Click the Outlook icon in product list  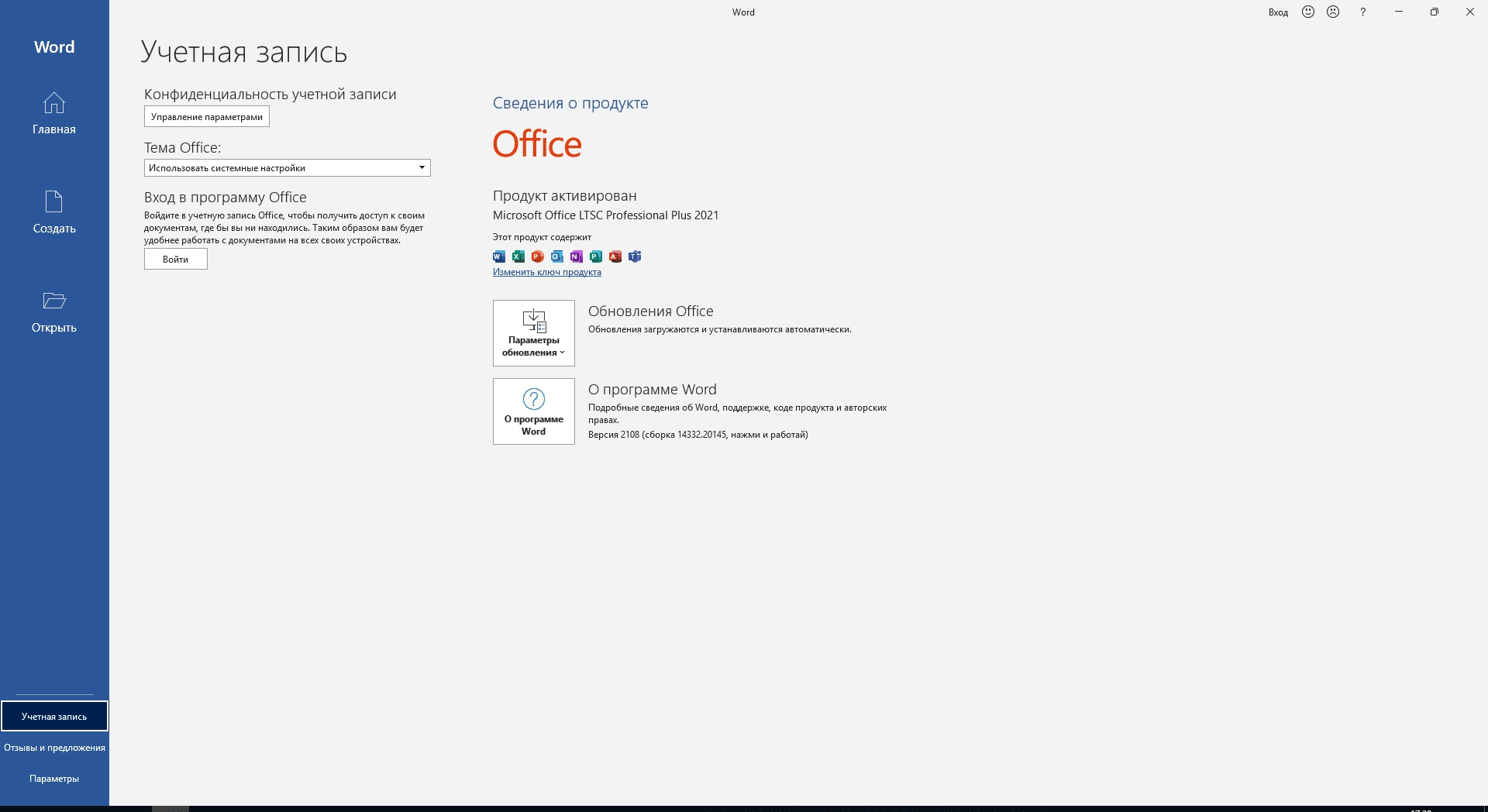coord(557,256)
